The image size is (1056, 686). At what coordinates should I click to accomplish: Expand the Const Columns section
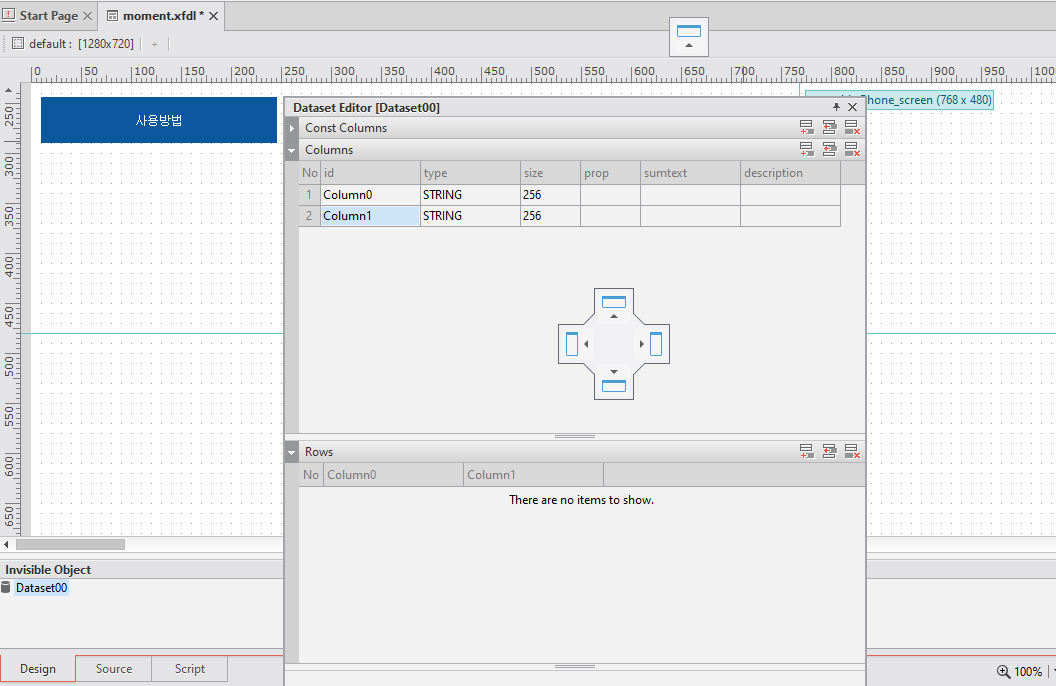[x=292, y=128]
